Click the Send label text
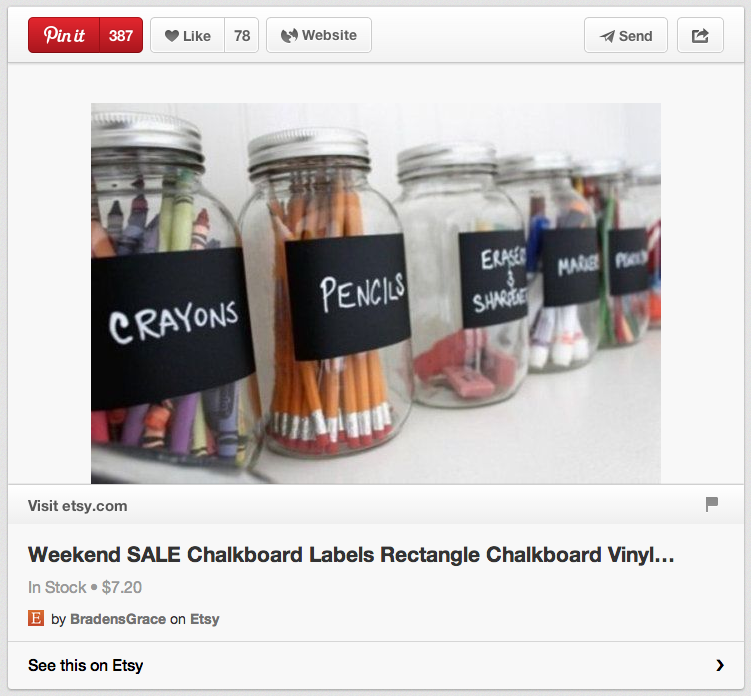The height and width of the screenshot is (696, 751). 636,36
